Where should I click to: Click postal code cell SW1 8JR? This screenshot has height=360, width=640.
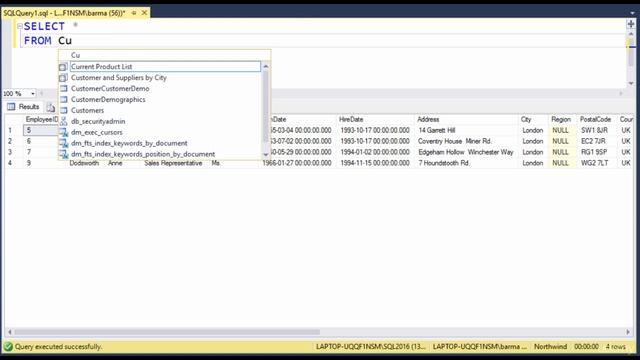[597, 131]
